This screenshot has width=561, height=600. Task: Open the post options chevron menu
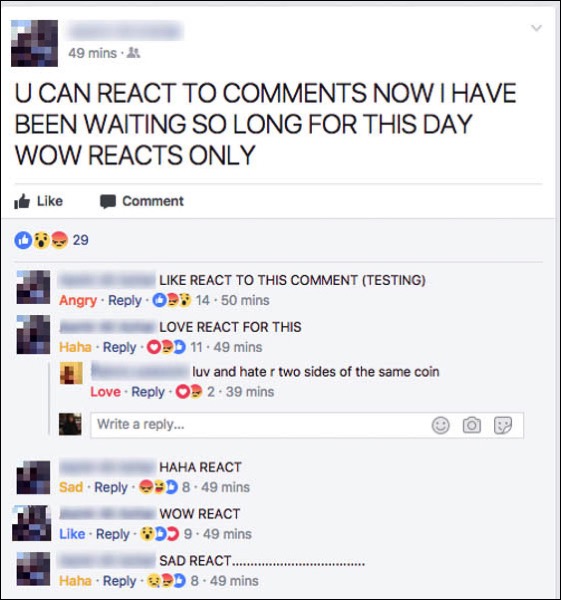coord(537,28)
